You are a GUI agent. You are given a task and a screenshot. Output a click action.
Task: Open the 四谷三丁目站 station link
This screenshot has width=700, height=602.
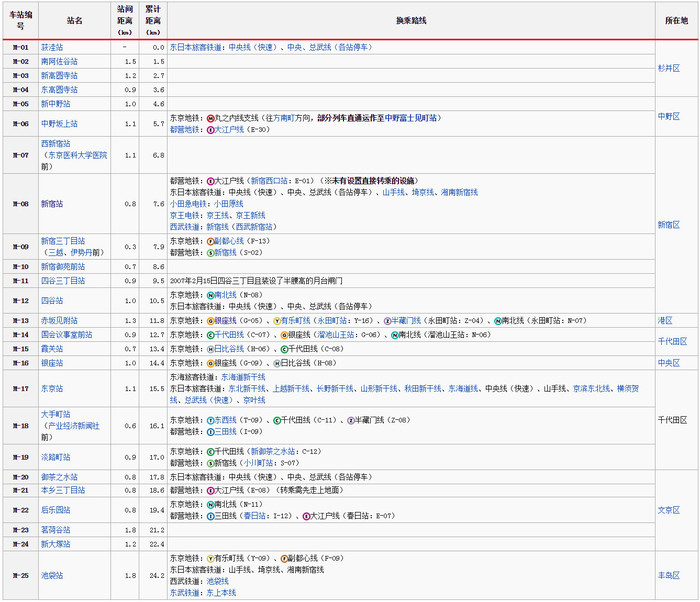62,281
